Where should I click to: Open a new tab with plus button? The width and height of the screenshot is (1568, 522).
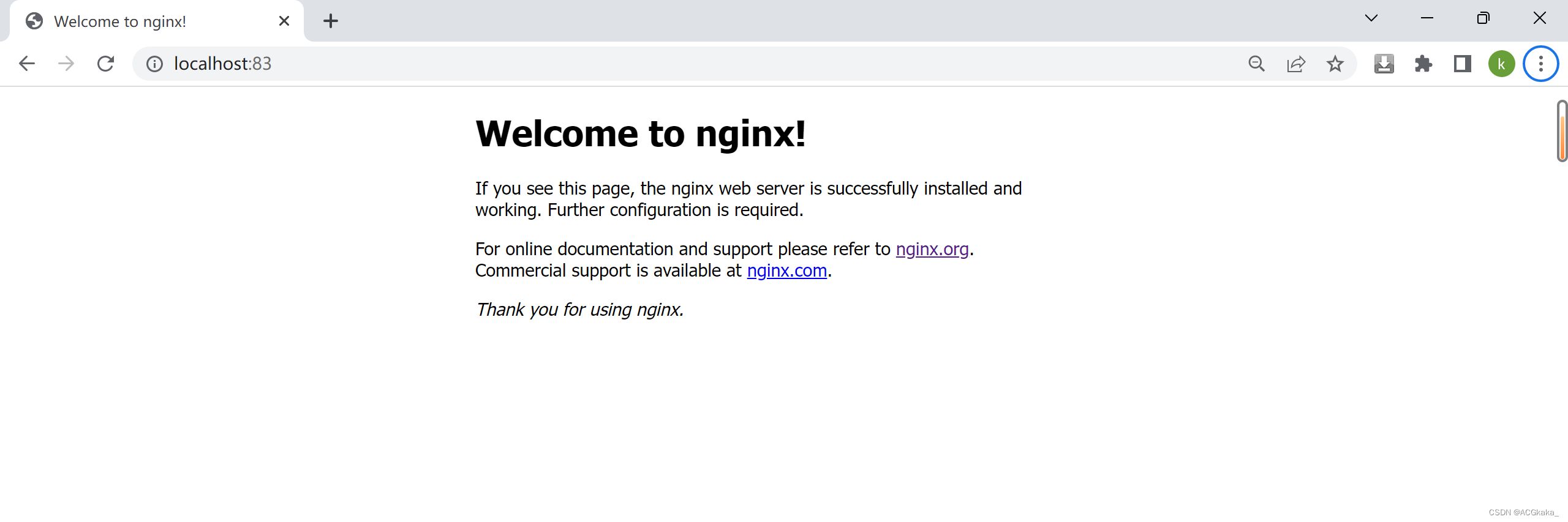click(331, 21)
